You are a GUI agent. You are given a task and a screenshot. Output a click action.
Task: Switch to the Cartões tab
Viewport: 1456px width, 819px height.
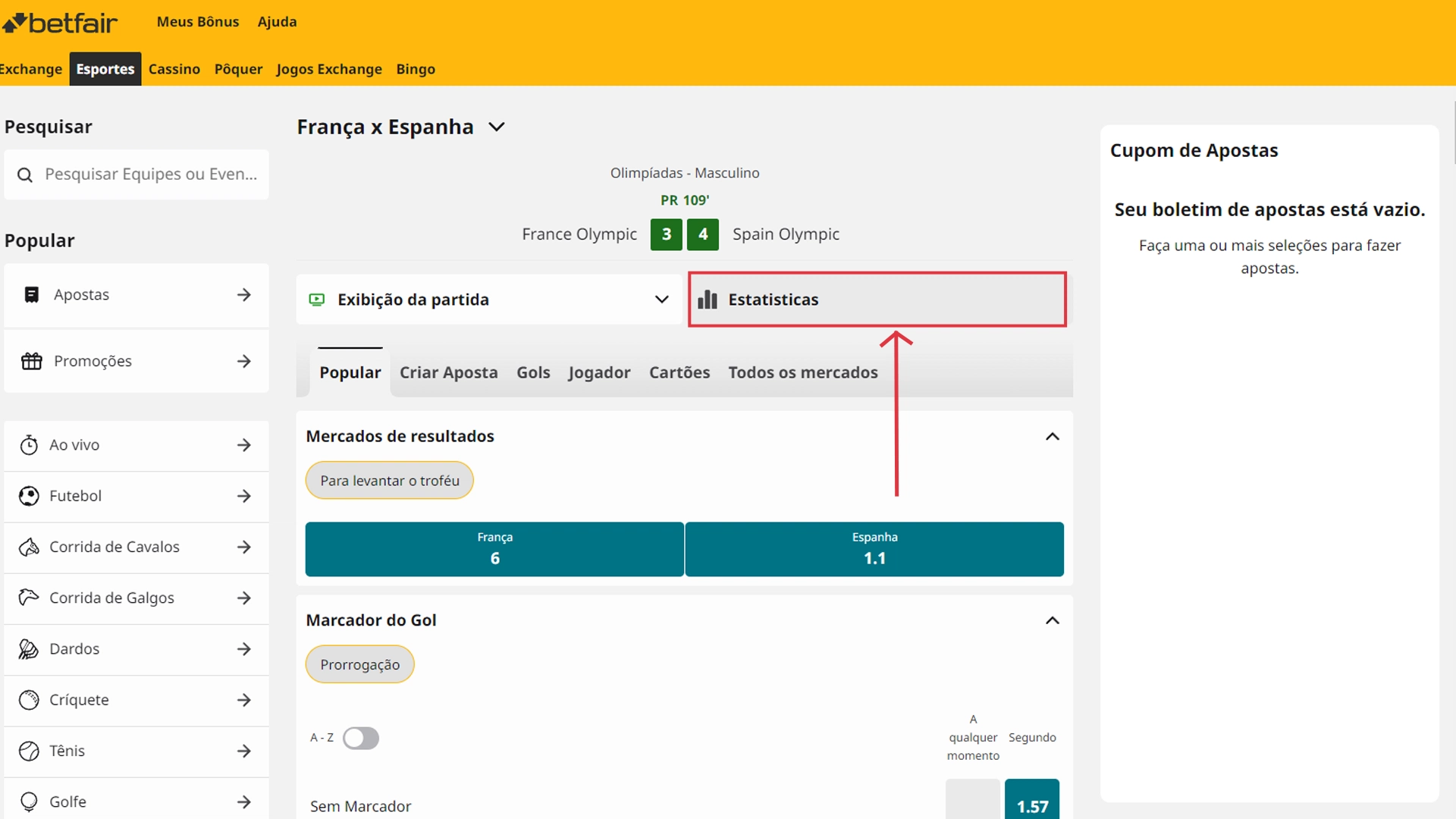(679, 372)
